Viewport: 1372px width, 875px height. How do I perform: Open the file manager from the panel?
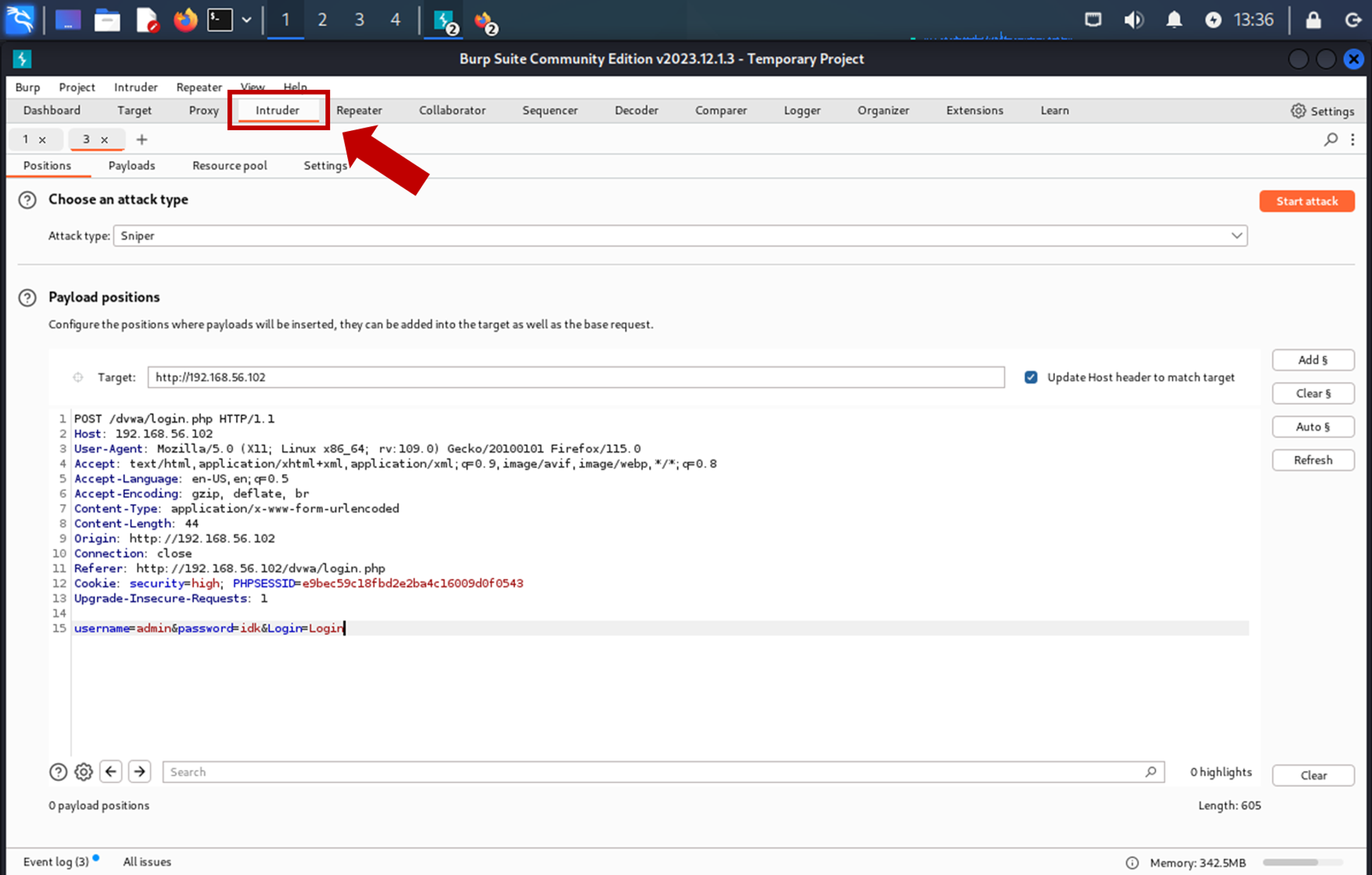pos(107,20)
